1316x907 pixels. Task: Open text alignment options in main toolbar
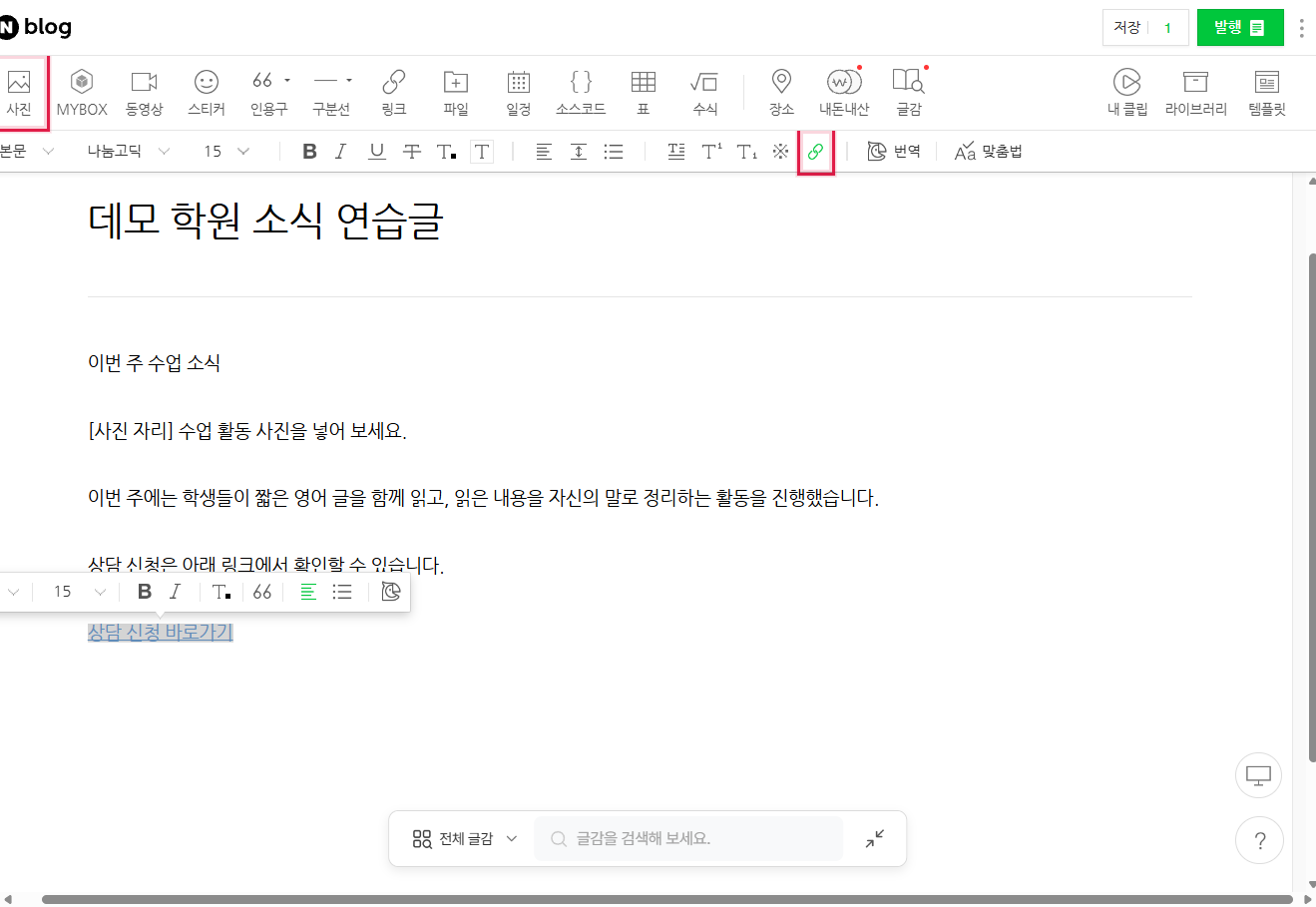(544, 152)
